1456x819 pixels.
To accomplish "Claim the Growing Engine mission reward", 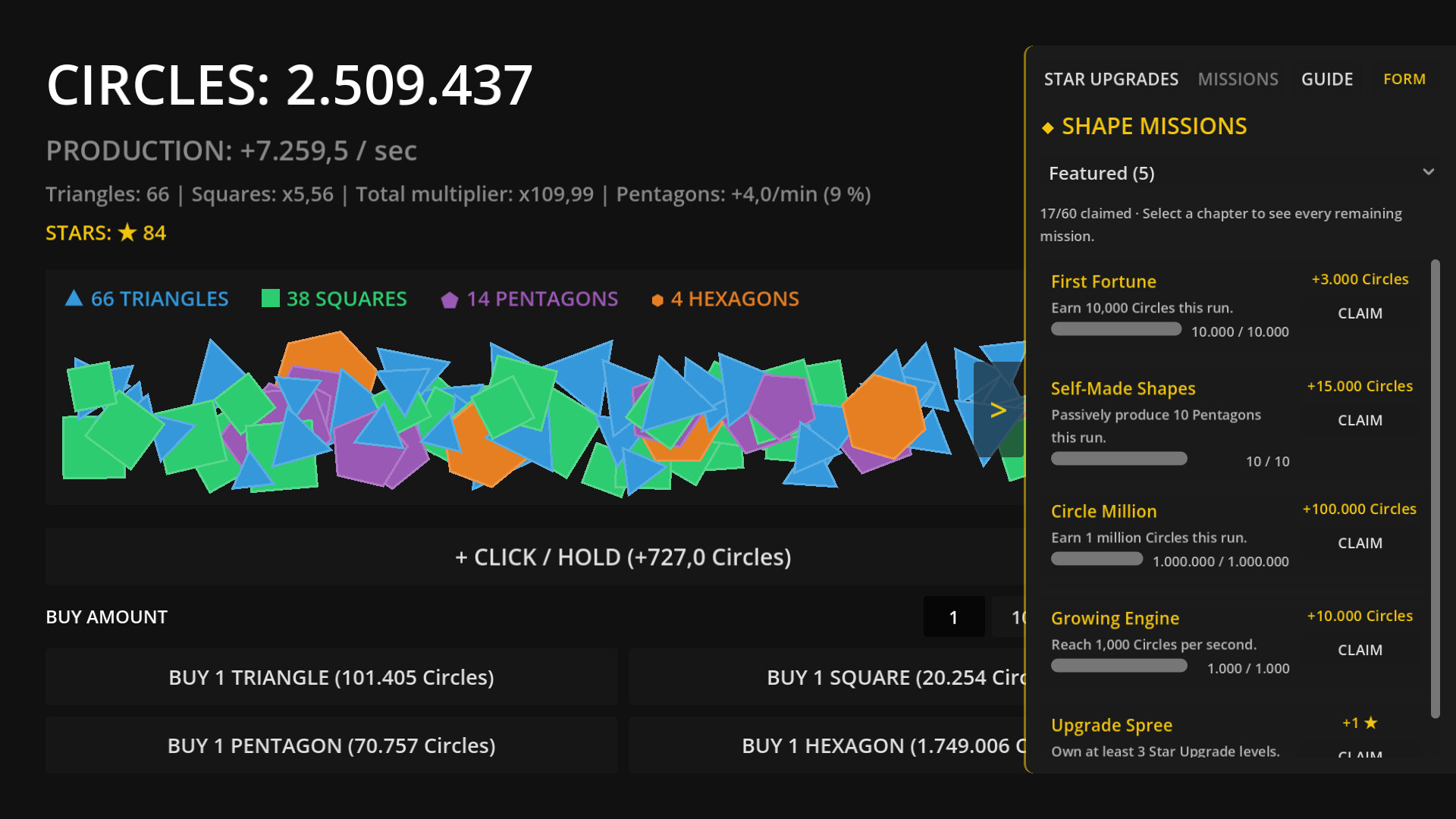I will click(1360, 650).
